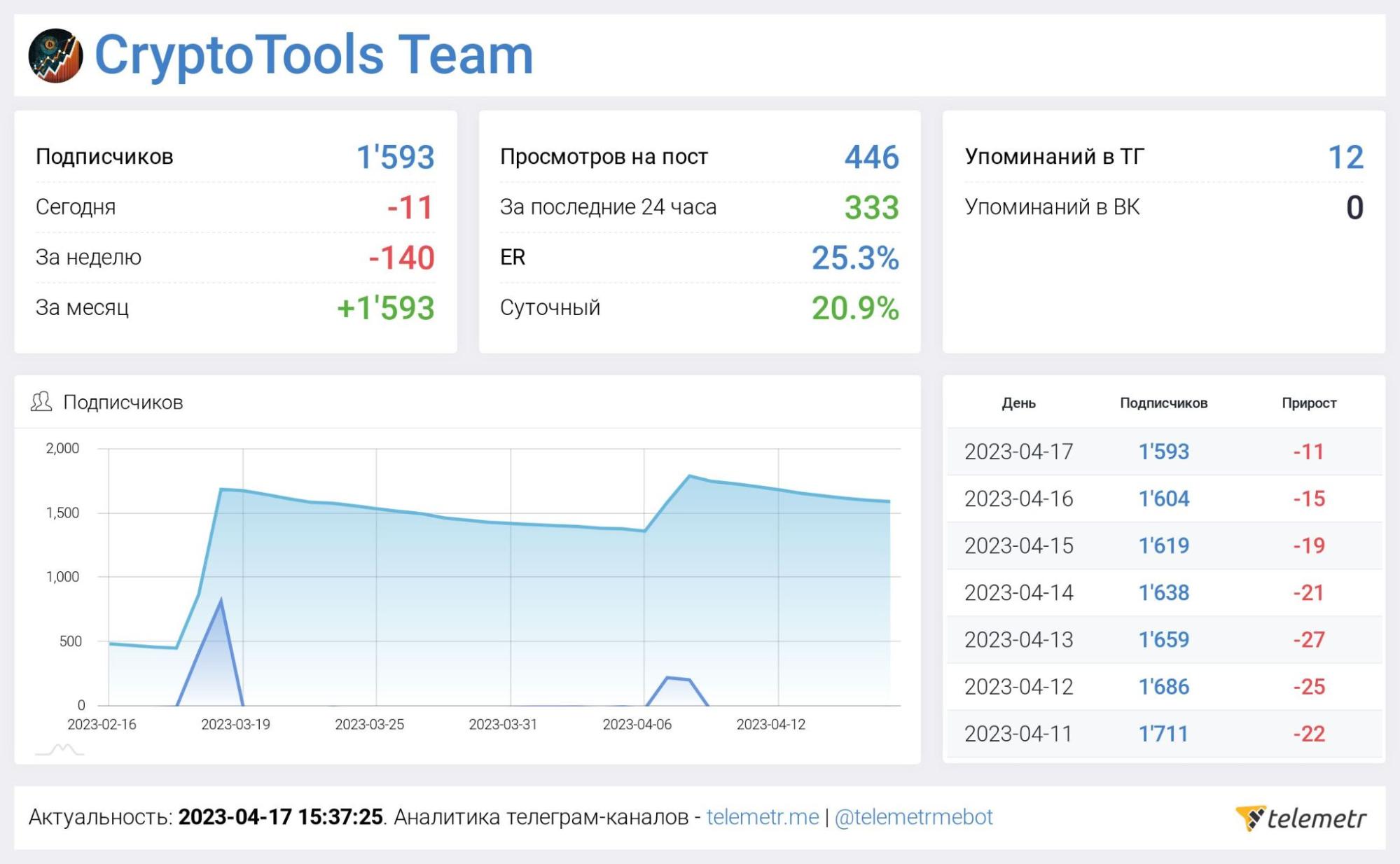
Task: Click the timestamp 2023-04-17 15:37:25
Action: 281,816
